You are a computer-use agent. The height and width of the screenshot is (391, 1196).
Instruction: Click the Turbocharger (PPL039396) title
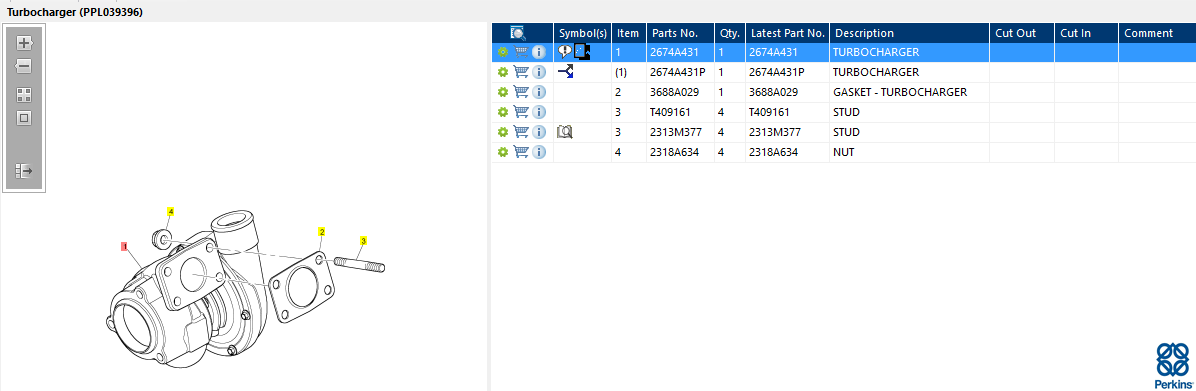[x=75, y=12]
